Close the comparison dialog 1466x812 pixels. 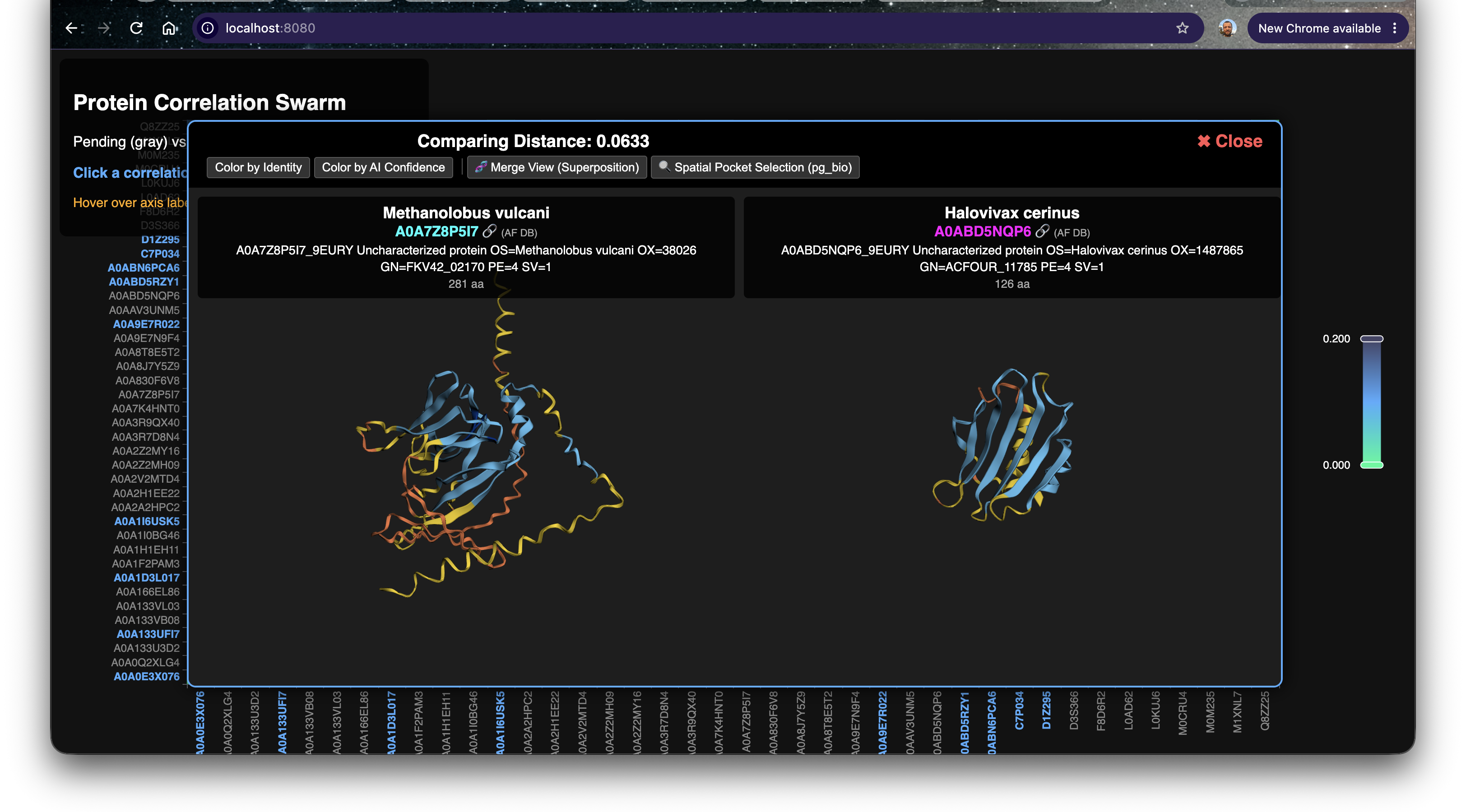tap(1229, 141)
